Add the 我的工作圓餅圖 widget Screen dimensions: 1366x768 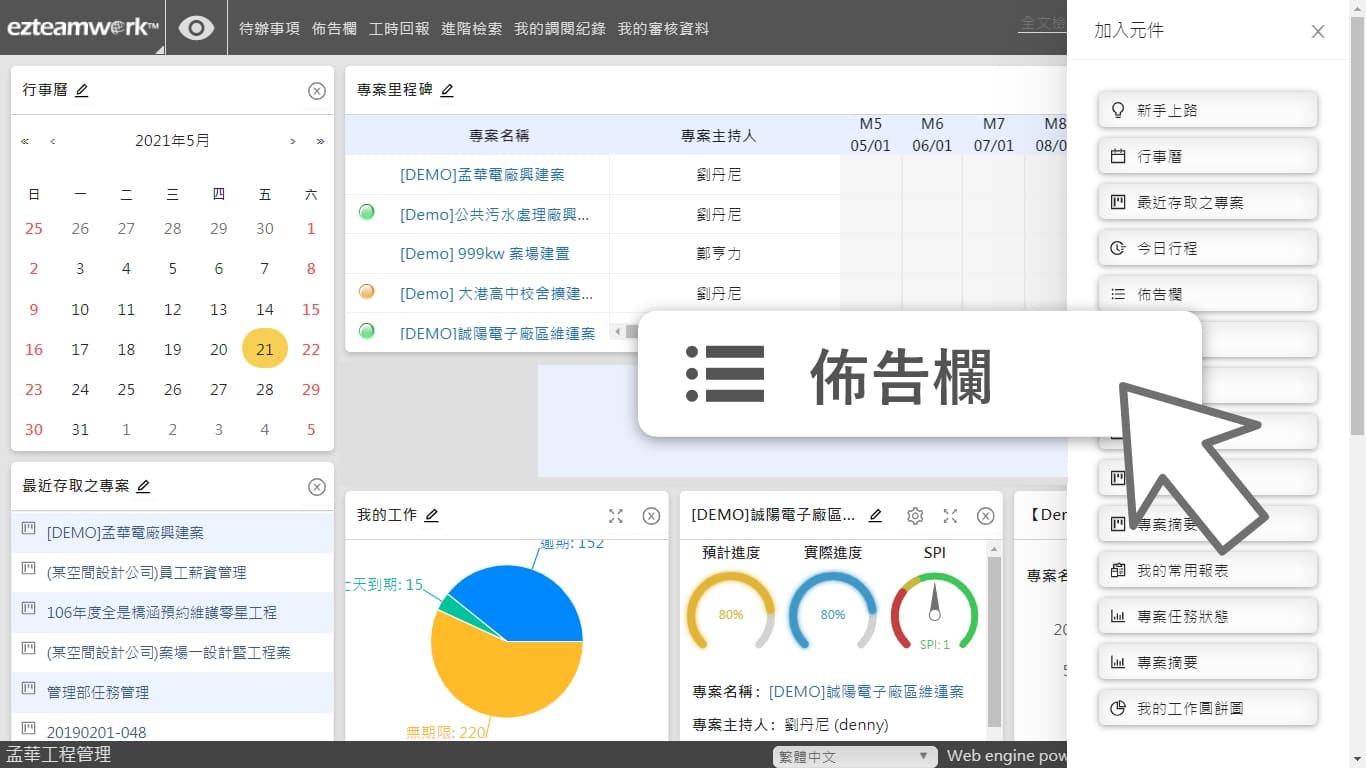coord(1207,708)
